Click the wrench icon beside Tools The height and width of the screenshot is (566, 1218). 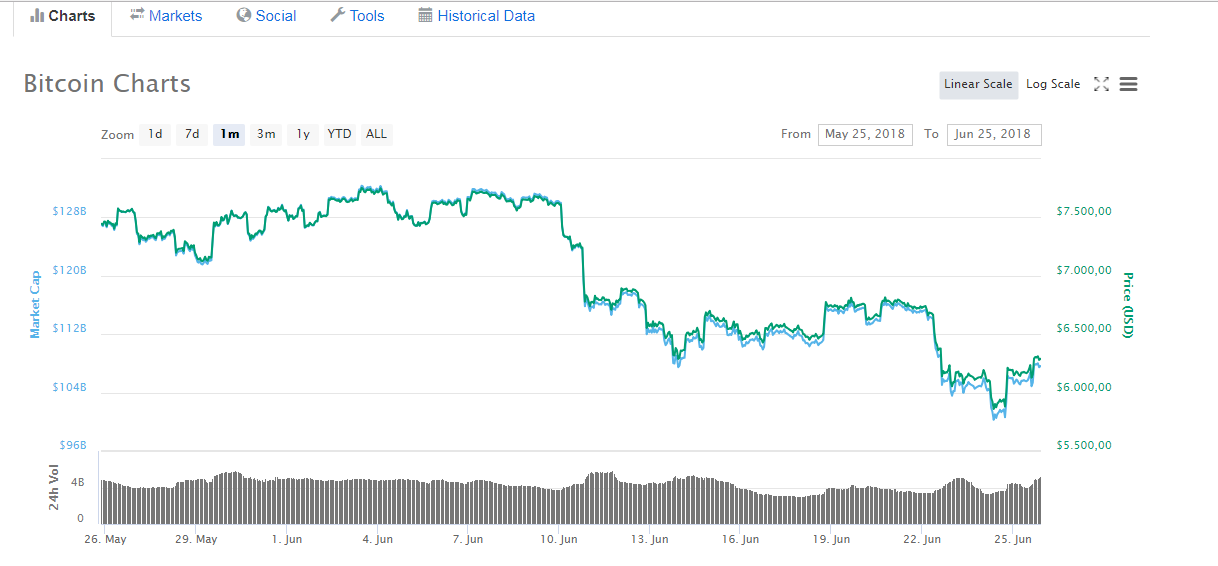[x=337, y=16]
